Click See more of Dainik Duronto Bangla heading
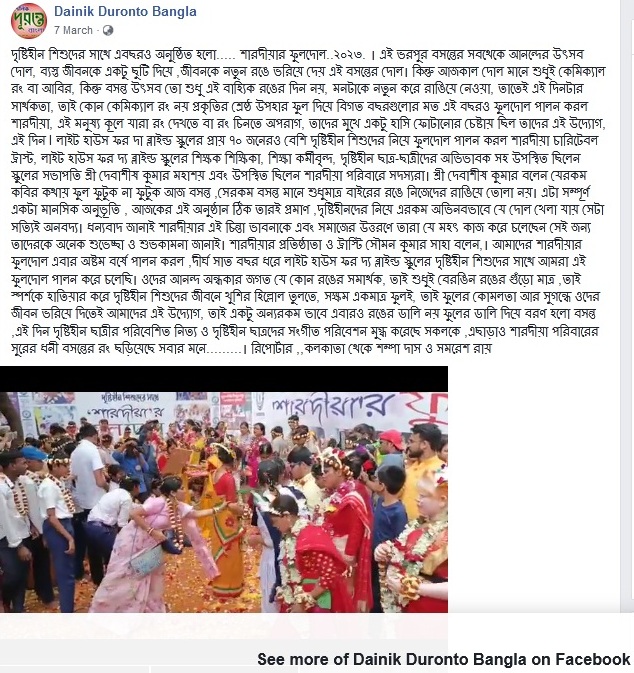This screenshot has height=673, width=634. [444, 659]
